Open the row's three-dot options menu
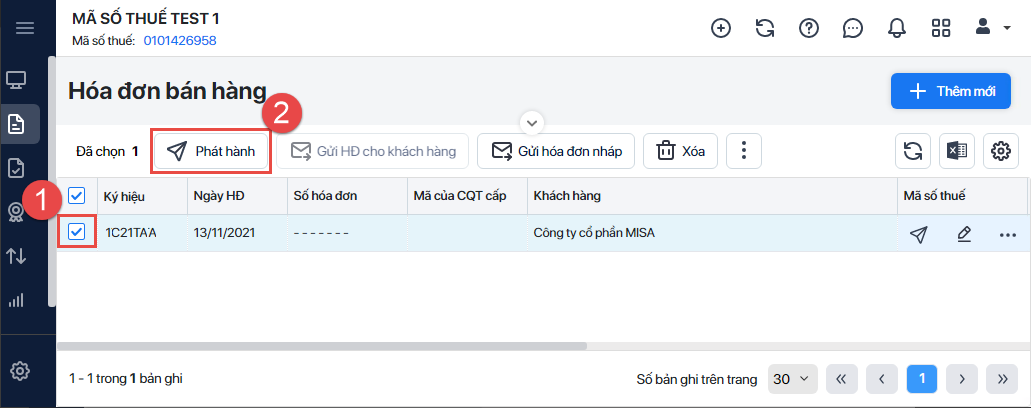The width and height of the screenshot is (1031, 408). [1007, 234]
